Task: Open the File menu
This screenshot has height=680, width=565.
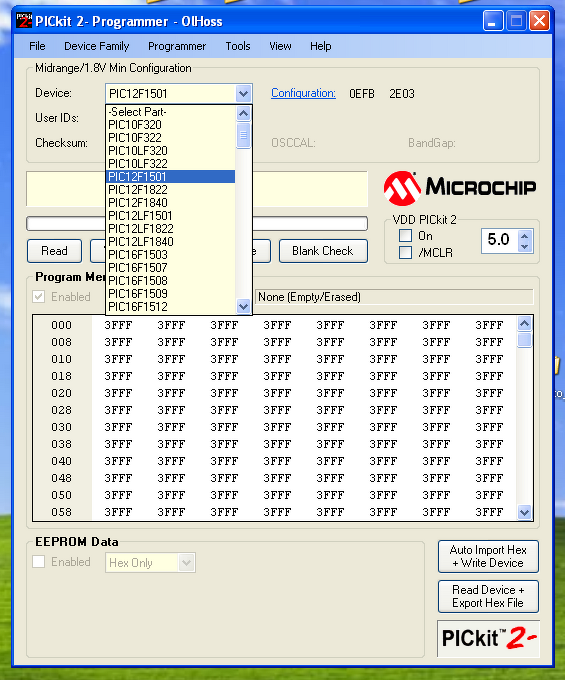Action: click(x=37, y=46)
